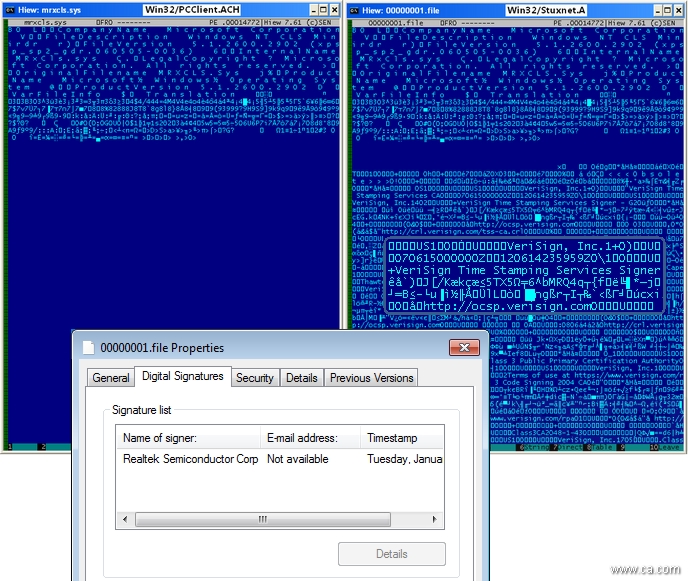Click the Details button below the signature list
Viewport: 688px width, 581px height.
coord(391,554)
